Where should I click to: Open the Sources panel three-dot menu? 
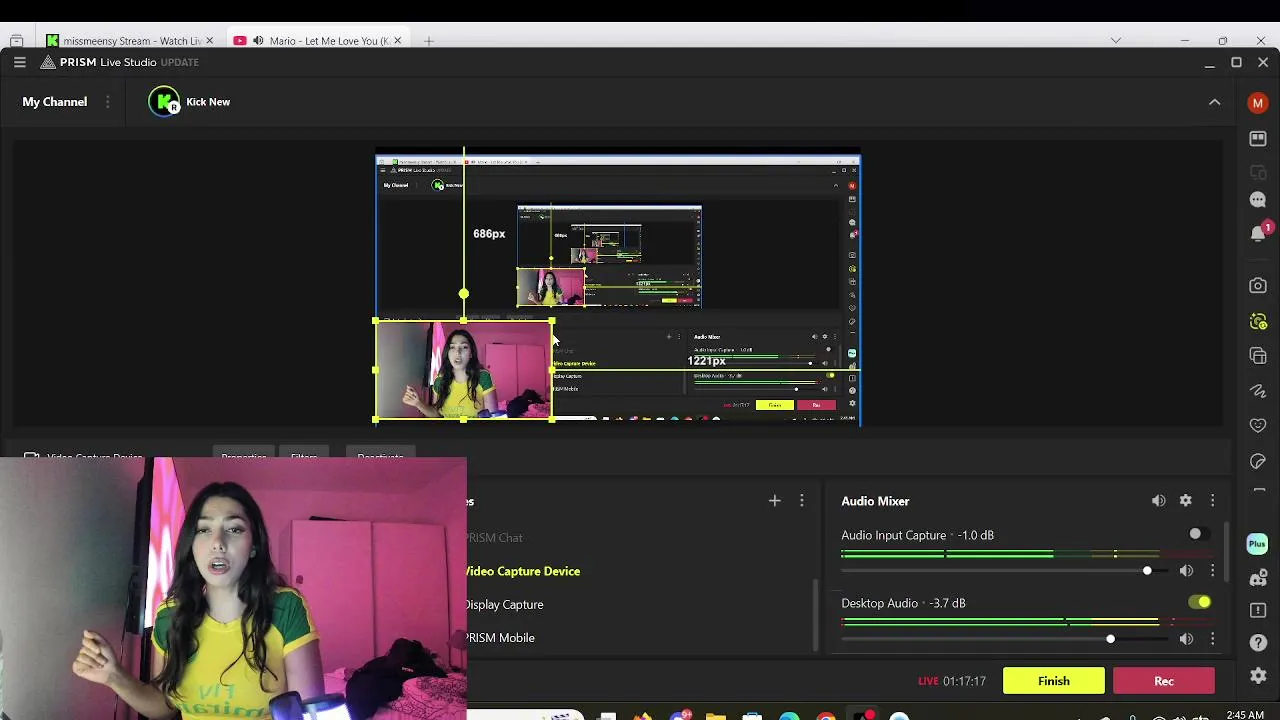(x=801, y=501)
